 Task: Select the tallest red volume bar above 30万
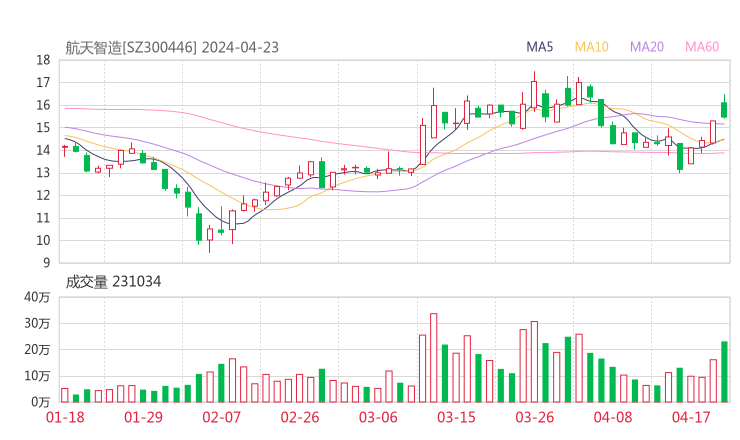433,358
